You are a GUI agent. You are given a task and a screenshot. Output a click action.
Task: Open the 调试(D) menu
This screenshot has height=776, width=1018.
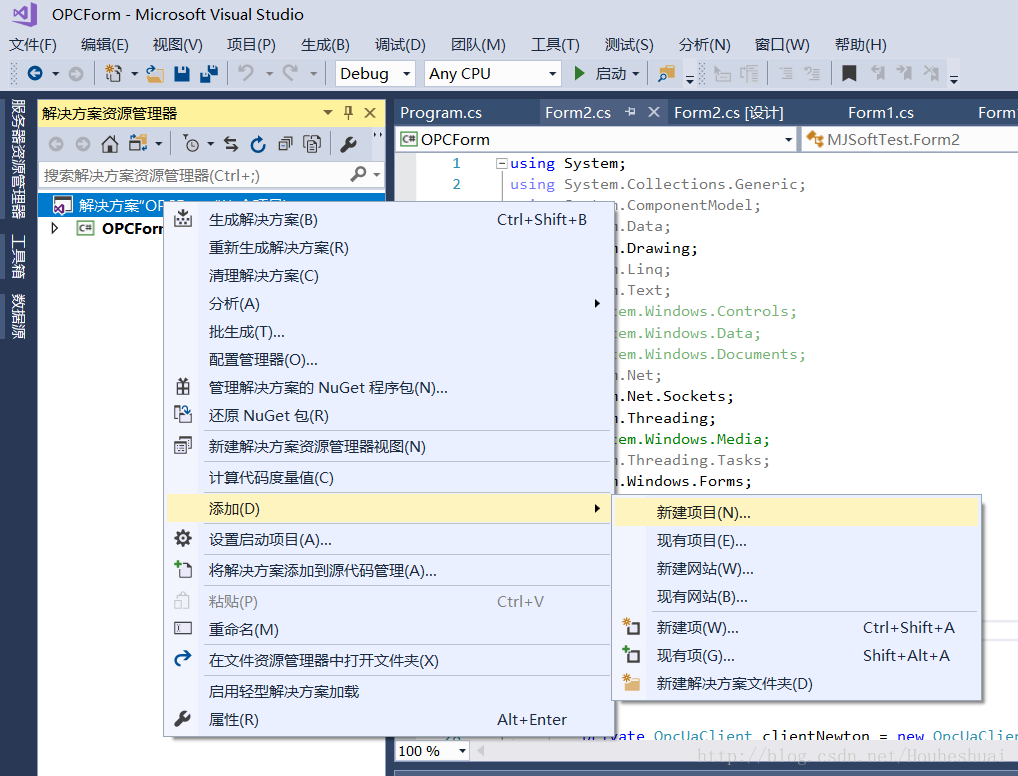tap(400, 45)
